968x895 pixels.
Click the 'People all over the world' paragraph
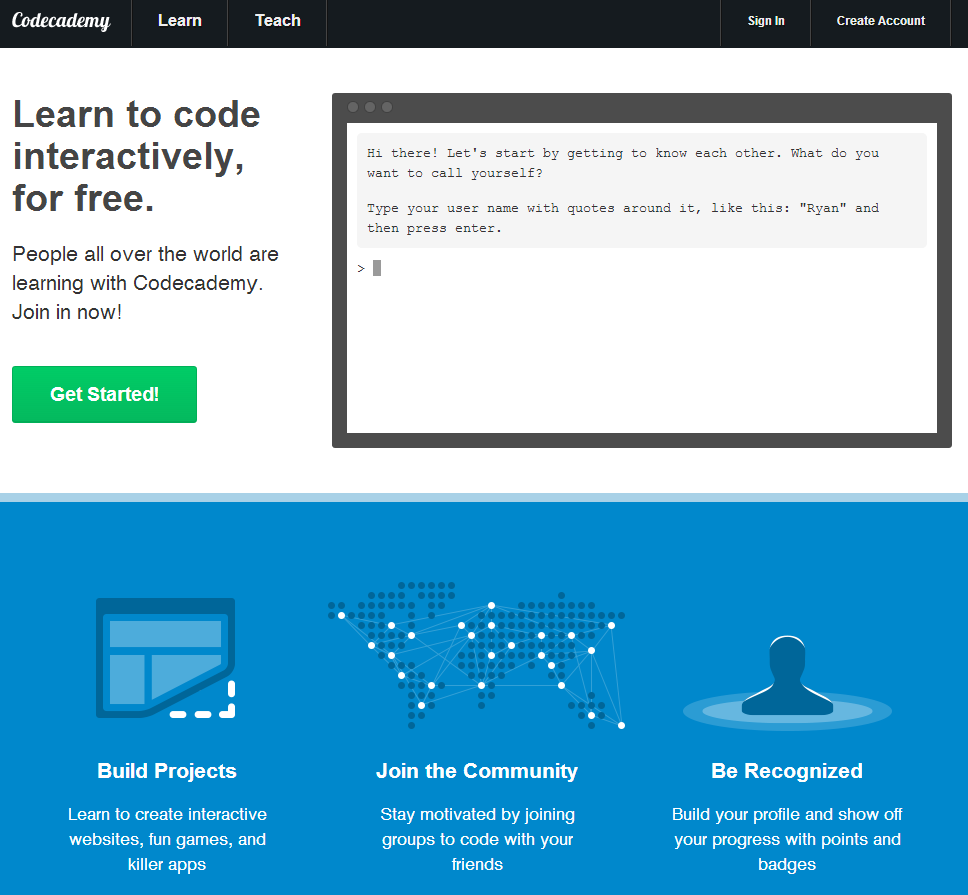pyautogui.click(x=146, y=283)
